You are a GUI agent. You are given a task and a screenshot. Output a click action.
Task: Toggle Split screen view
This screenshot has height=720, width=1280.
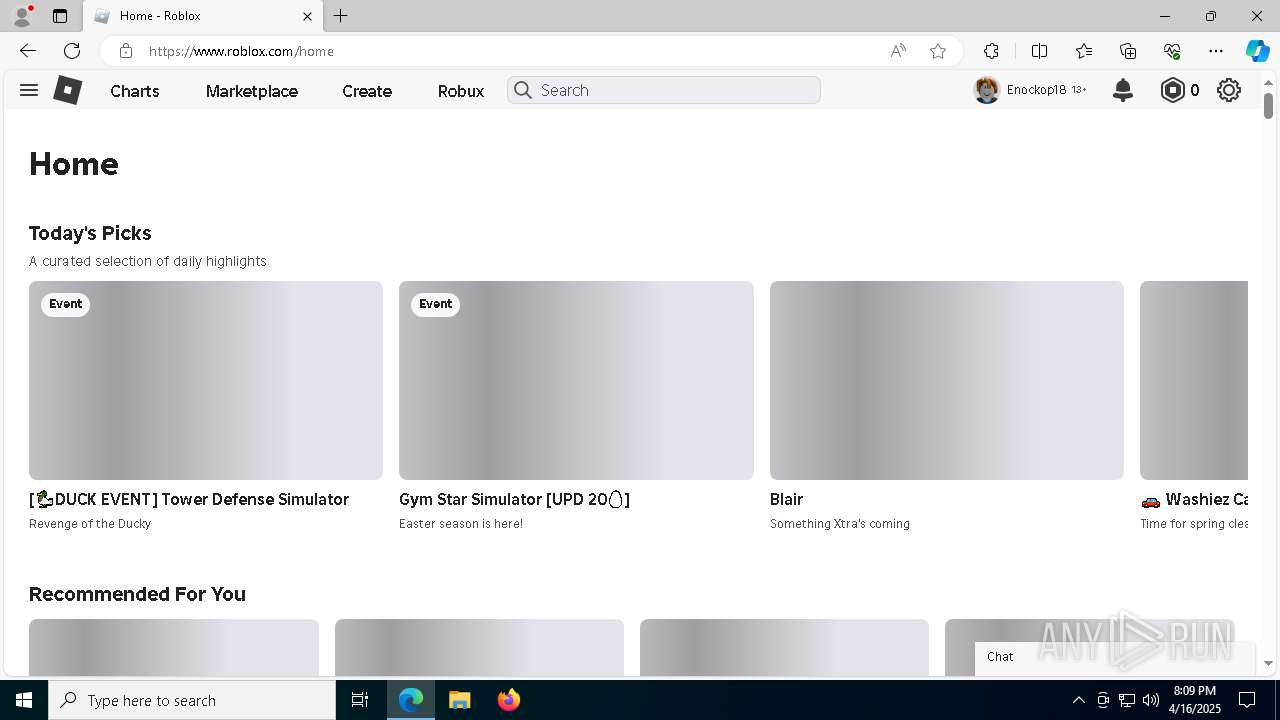(x=1039, y=51)
